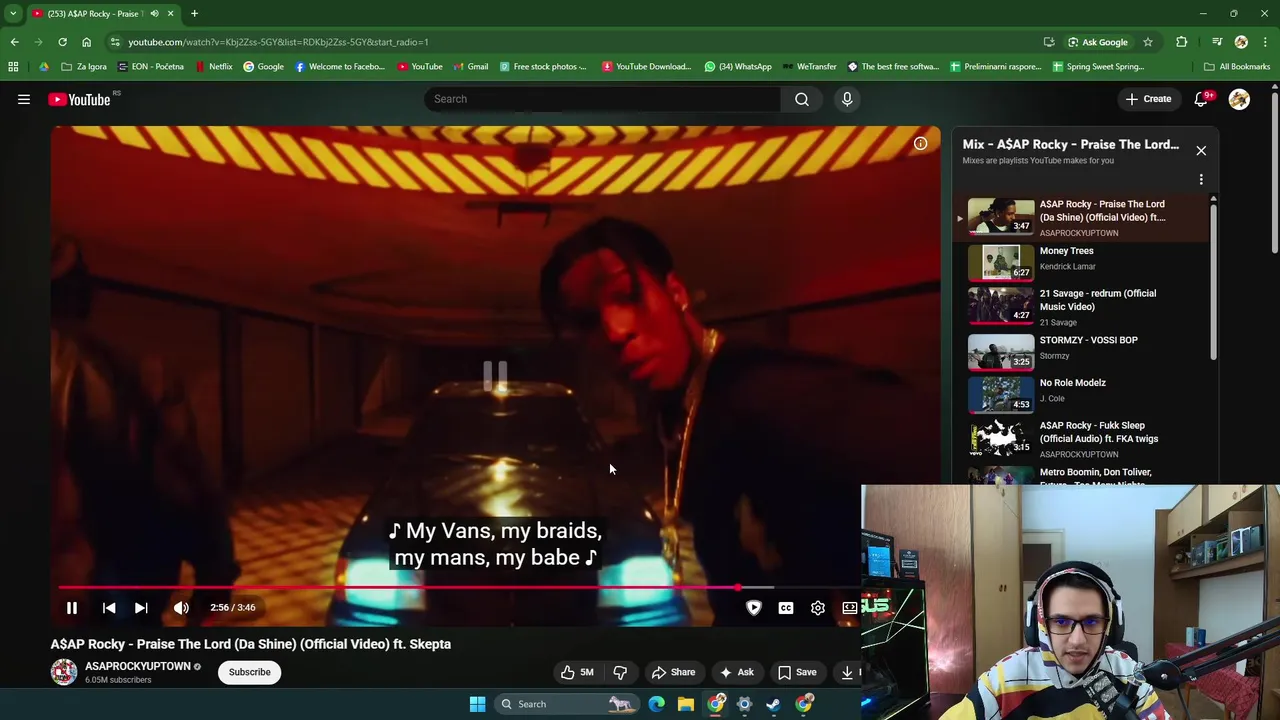Skip to the previous video in the mix

point(109,608)
